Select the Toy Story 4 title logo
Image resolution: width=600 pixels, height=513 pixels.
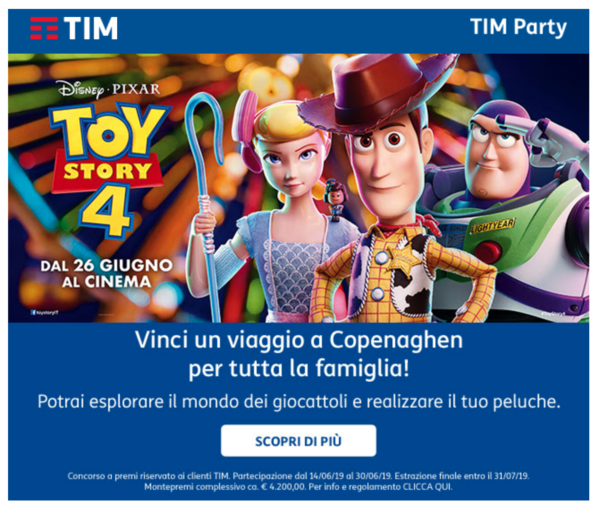coord(110,168)
